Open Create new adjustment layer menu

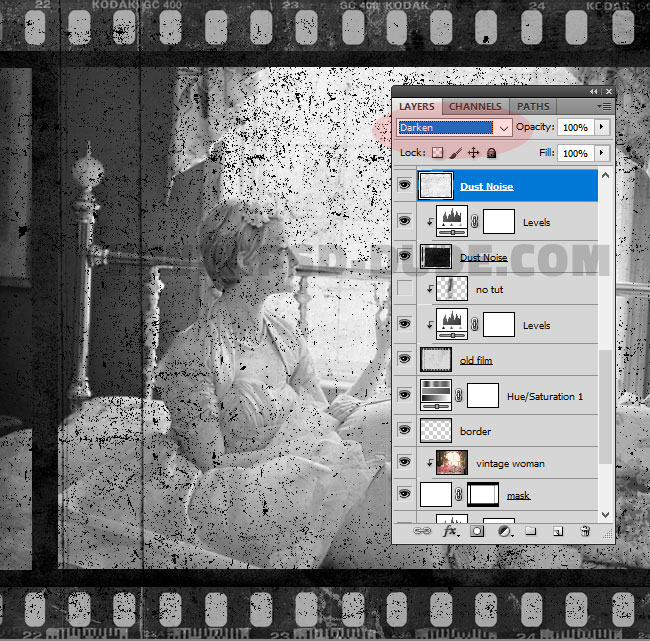[505, 531]
